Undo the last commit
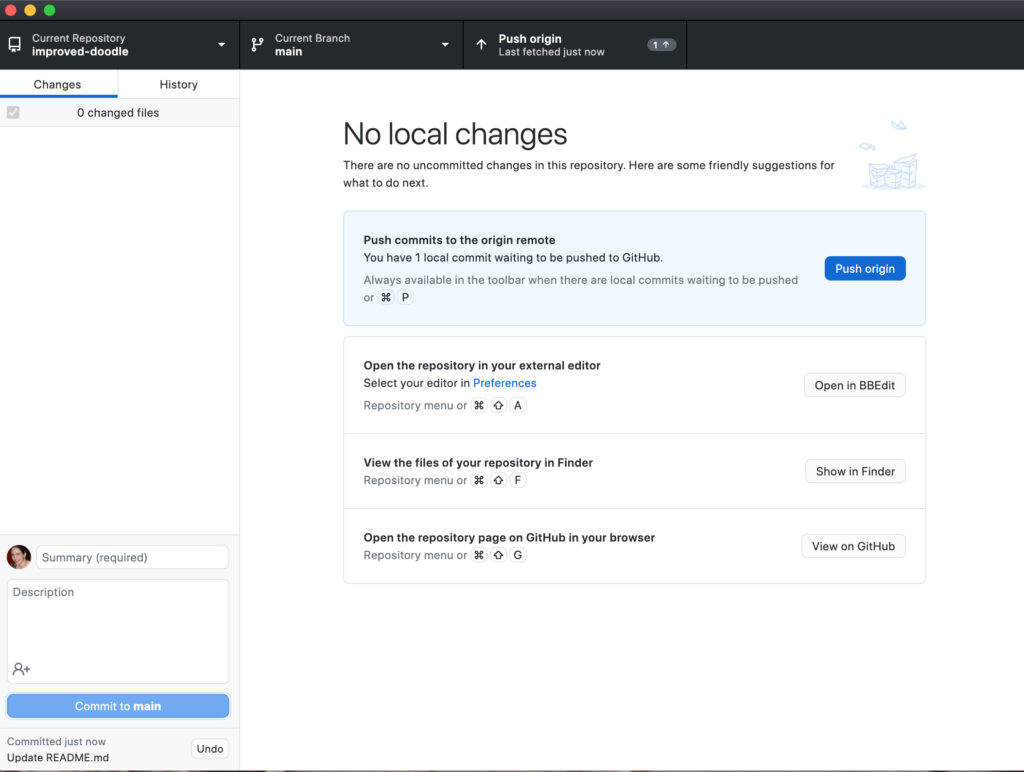 tap(210, 749)
